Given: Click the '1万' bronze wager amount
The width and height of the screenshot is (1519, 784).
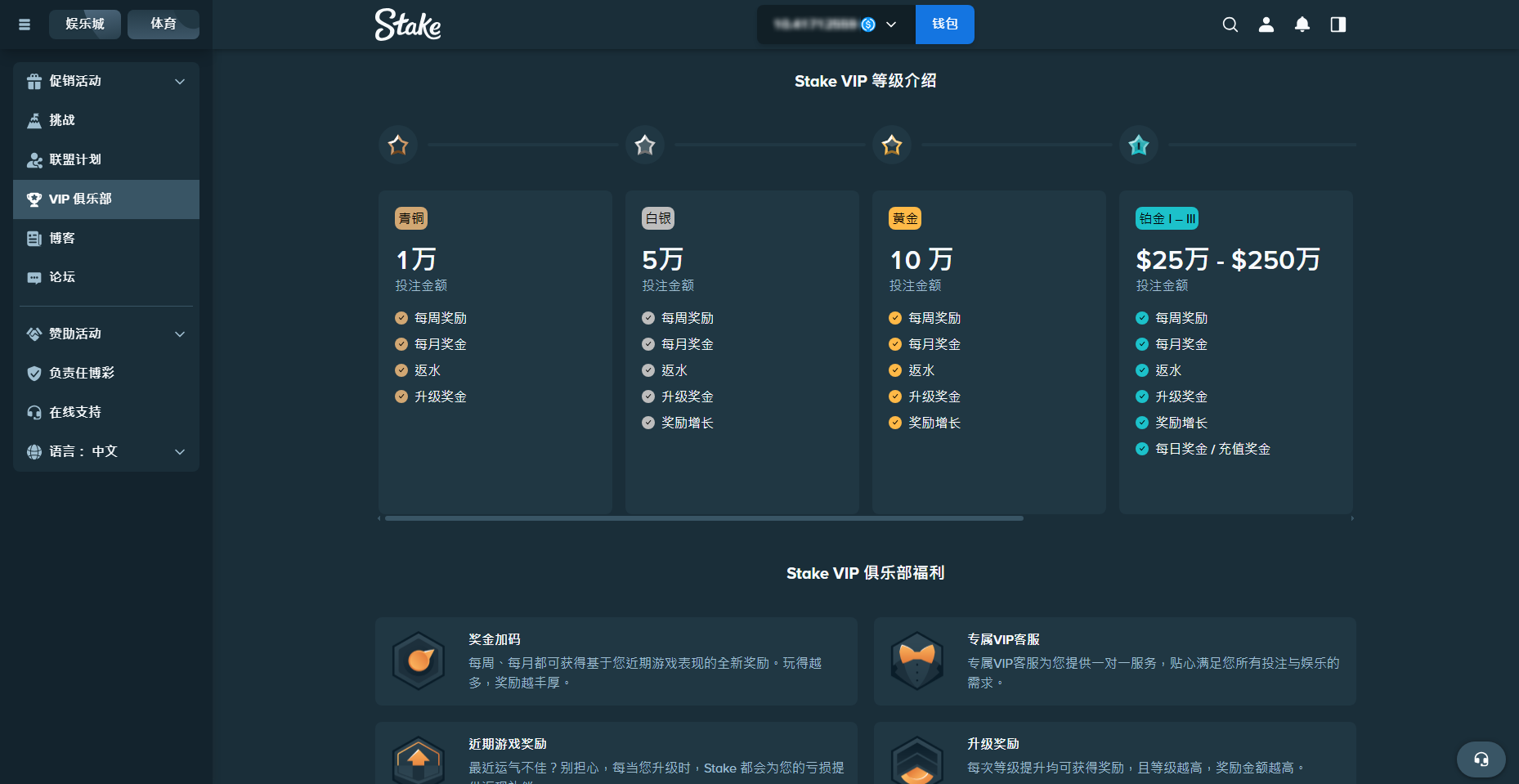Looking at the screenshot, I should coord(416,260).
